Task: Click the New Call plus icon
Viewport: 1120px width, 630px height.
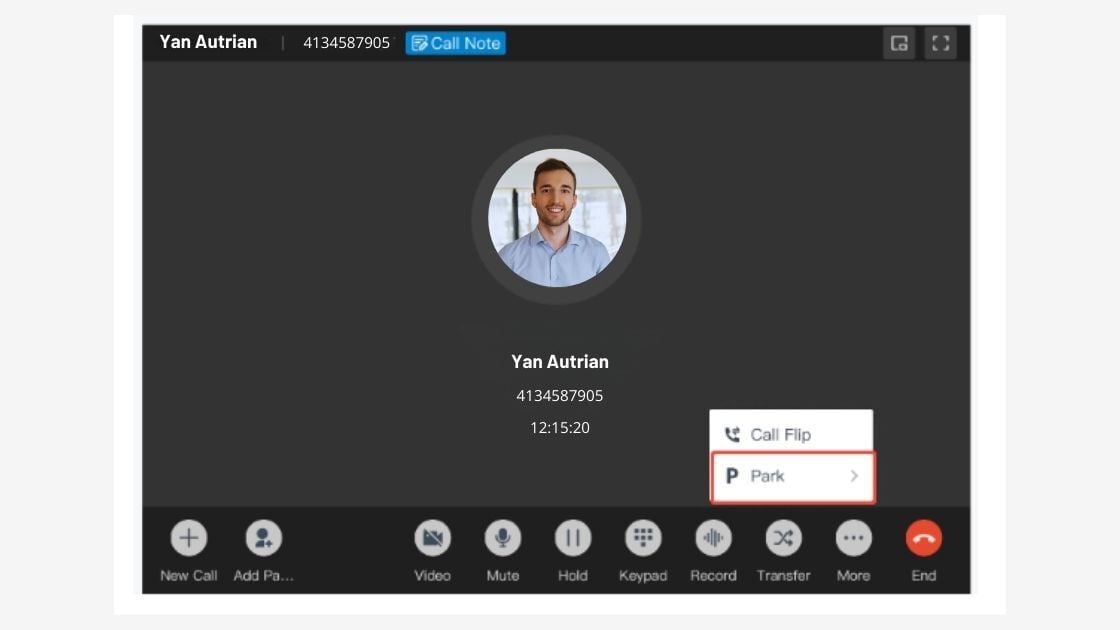Action: [x=188, y=538]
